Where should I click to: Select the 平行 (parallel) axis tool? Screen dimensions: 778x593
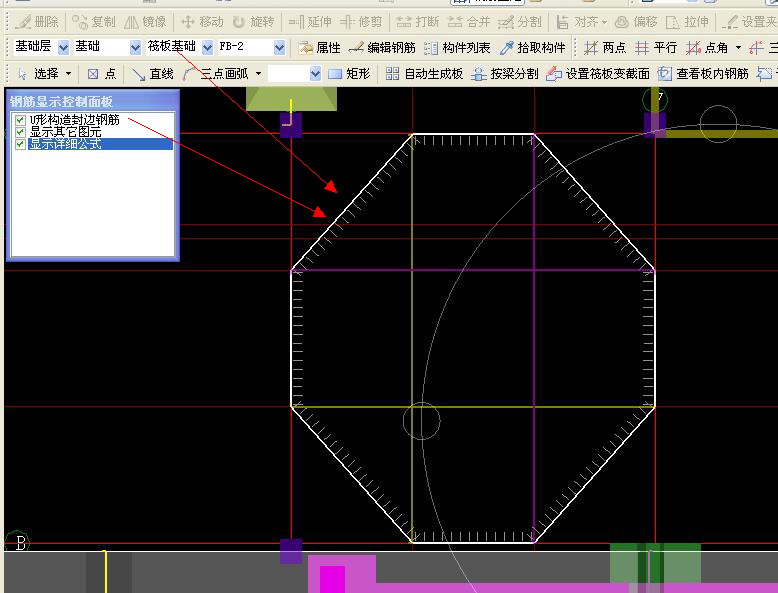click(x=656, y=48)
